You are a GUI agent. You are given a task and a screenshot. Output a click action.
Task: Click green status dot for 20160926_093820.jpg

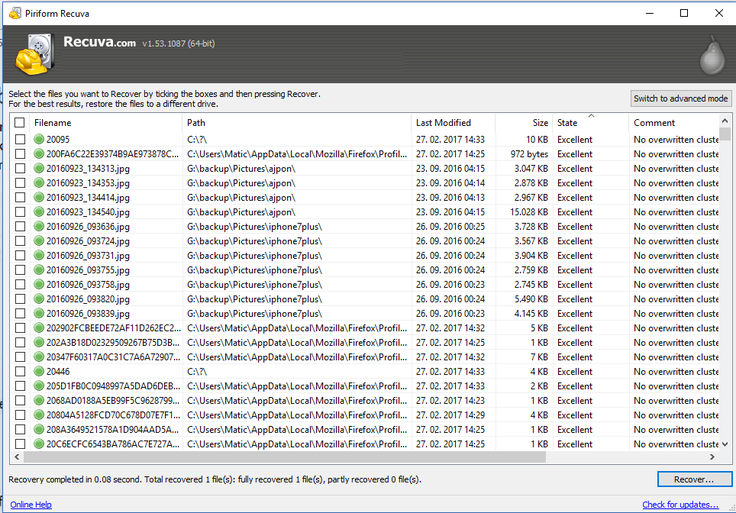point(39,299)
